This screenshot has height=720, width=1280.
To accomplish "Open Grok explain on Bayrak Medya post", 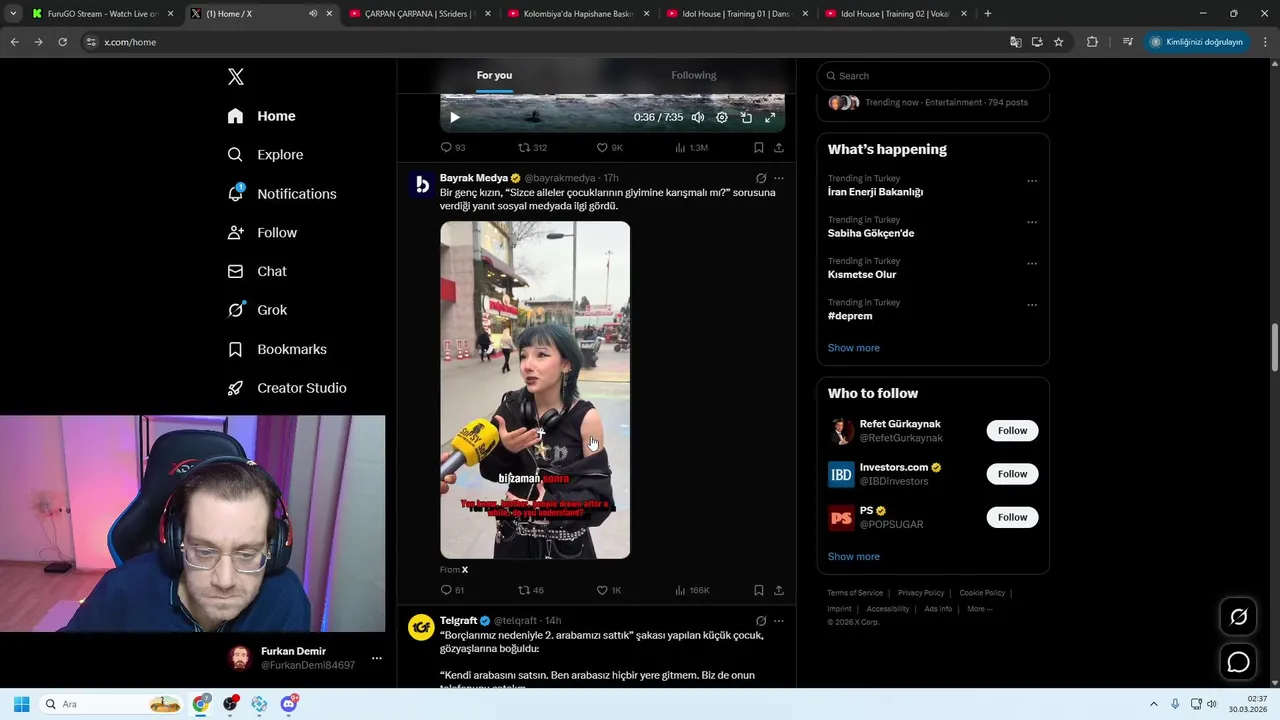I will pos(761,178).
